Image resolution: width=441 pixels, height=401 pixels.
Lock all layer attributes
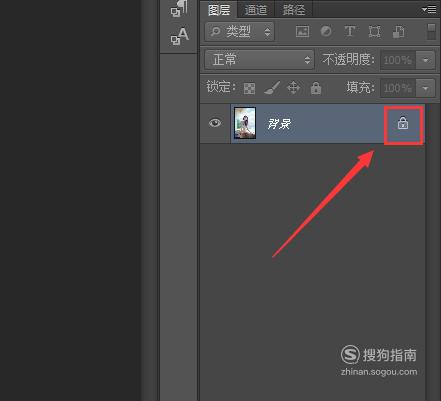click(x=316, y=88)
